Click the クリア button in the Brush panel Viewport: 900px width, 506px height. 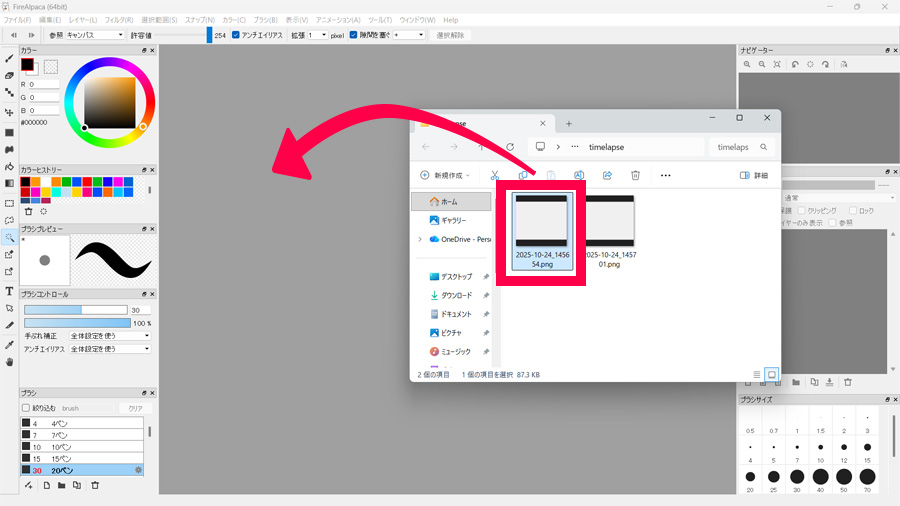point(135,408)
